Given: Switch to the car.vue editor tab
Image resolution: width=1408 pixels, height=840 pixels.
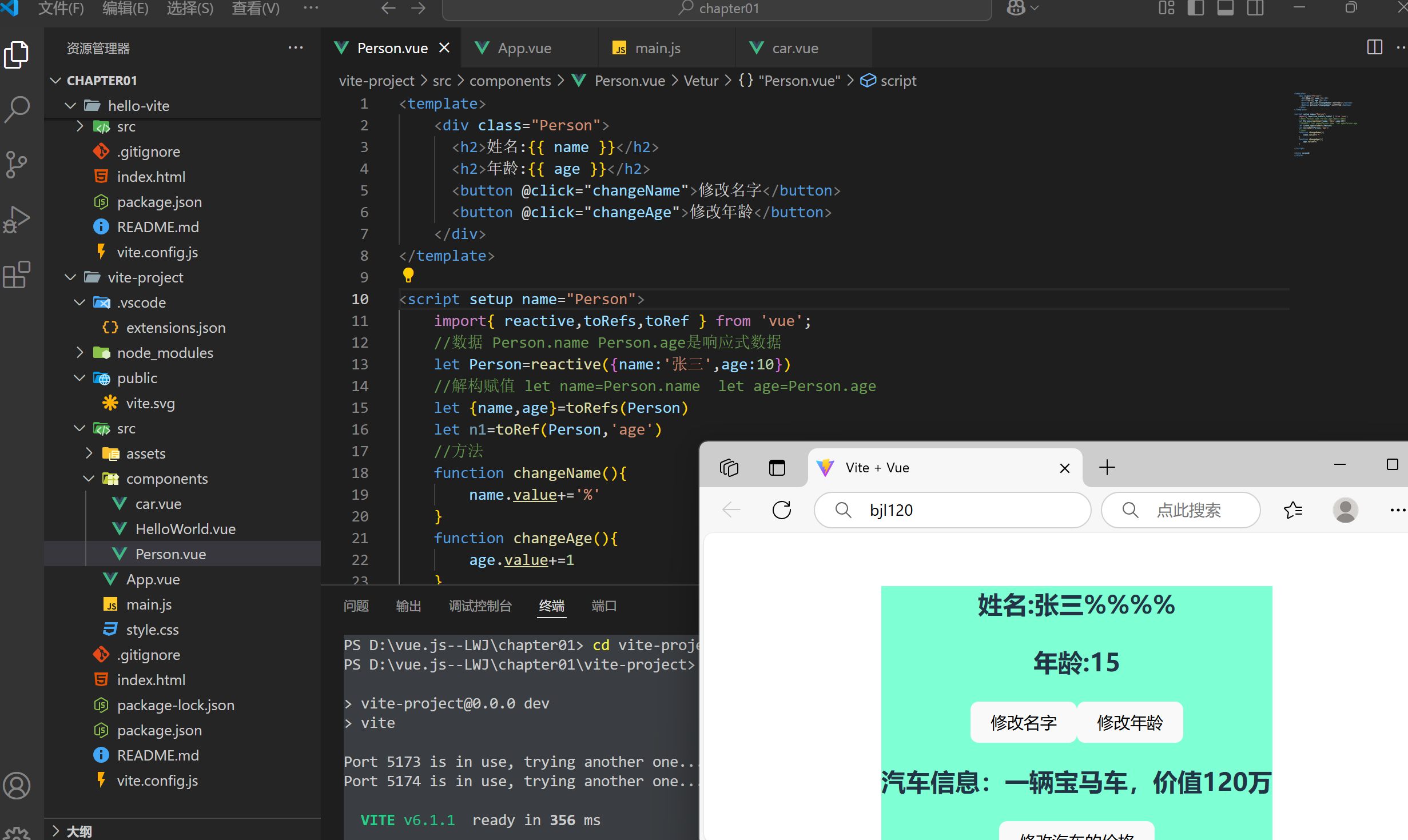Looking at the screenshot, I should [x=804, y=48].
